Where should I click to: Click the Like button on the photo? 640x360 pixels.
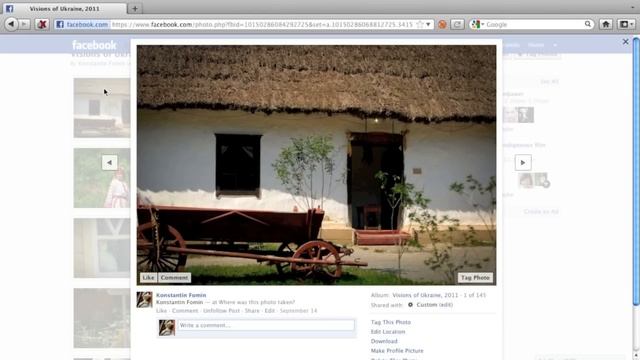tap(148, 278)
